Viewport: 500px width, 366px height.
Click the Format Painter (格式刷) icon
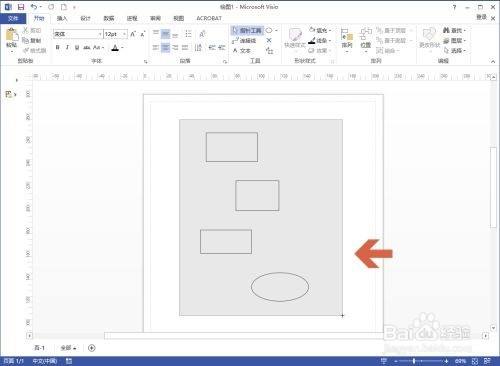(x=25, y=50)
